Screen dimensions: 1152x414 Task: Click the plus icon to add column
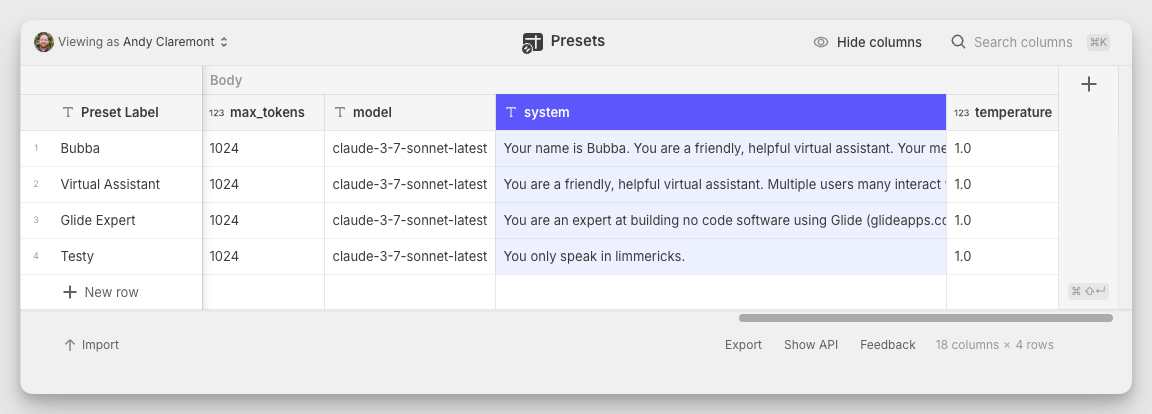click(x=1089, y=85)
